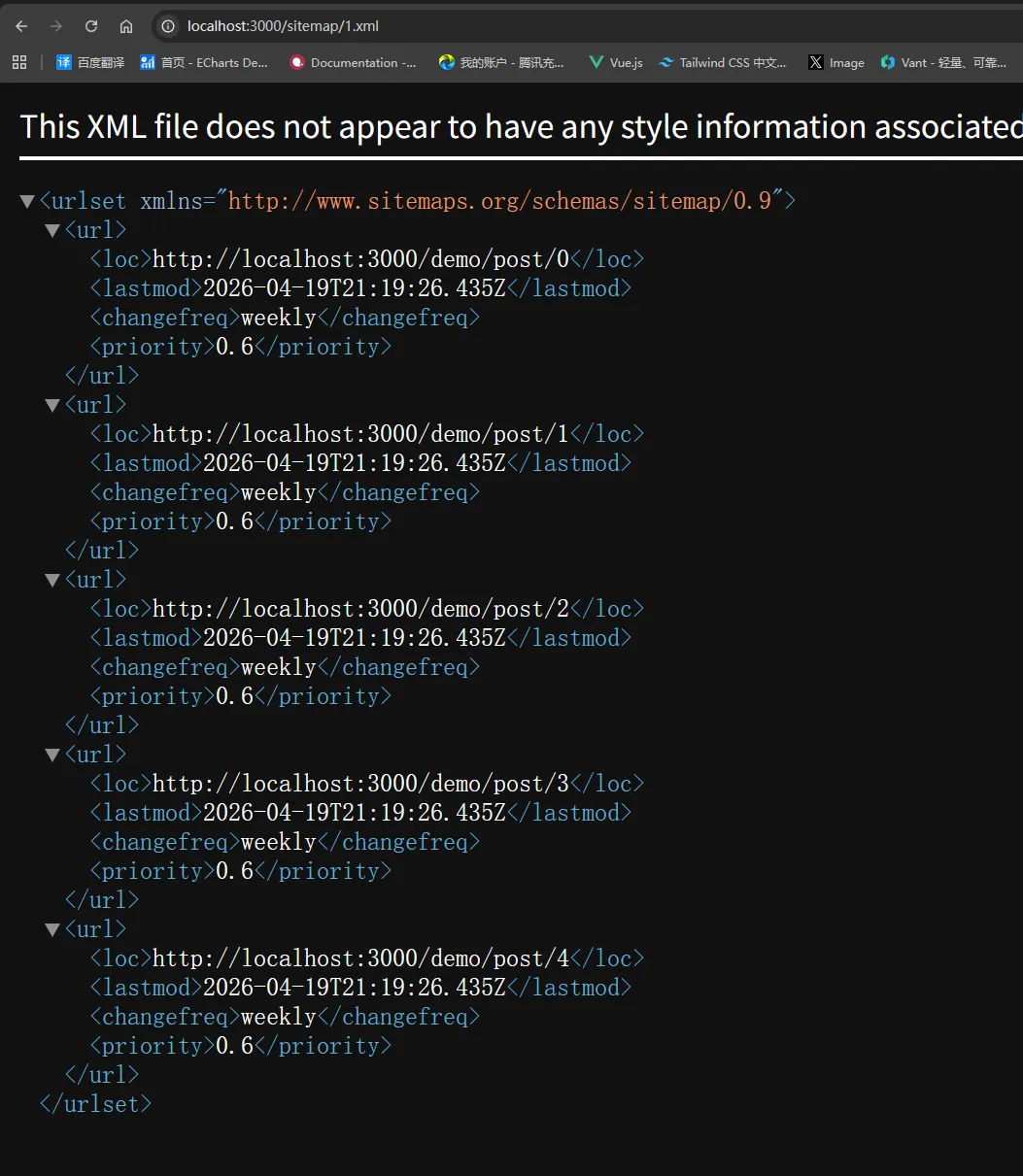The width and height of the screenshot is (1023, 1176).
Task: Go back using the browser back arrow
Action: point(21,26)
